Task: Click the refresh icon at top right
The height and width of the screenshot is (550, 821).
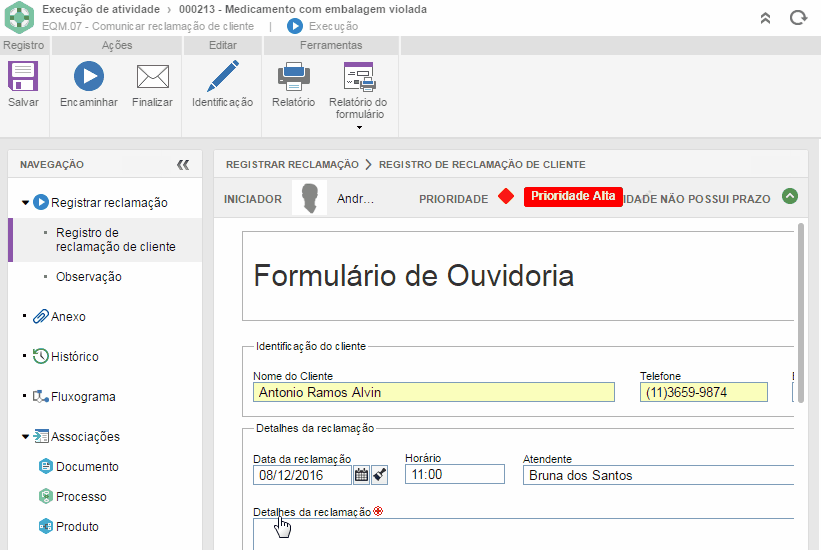Action: click(797, 17)
